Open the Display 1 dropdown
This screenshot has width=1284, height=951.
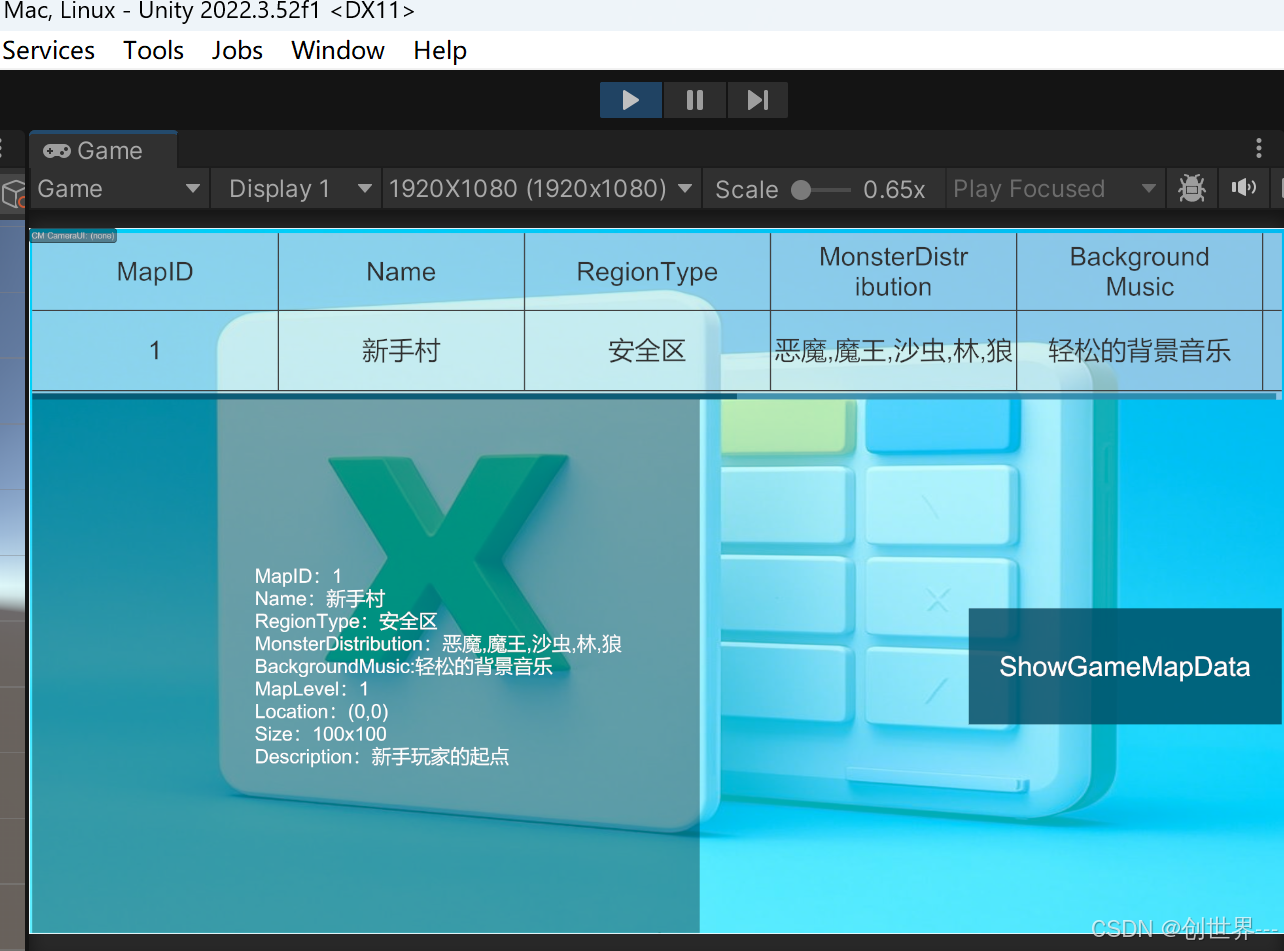pos(296,188)
